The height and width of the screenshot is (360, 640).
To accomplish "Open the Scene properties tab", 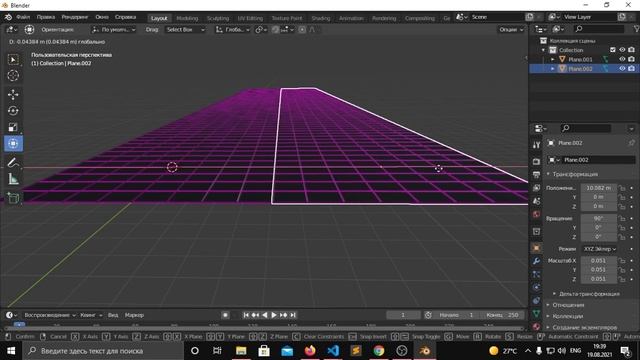I will (536, 201).
